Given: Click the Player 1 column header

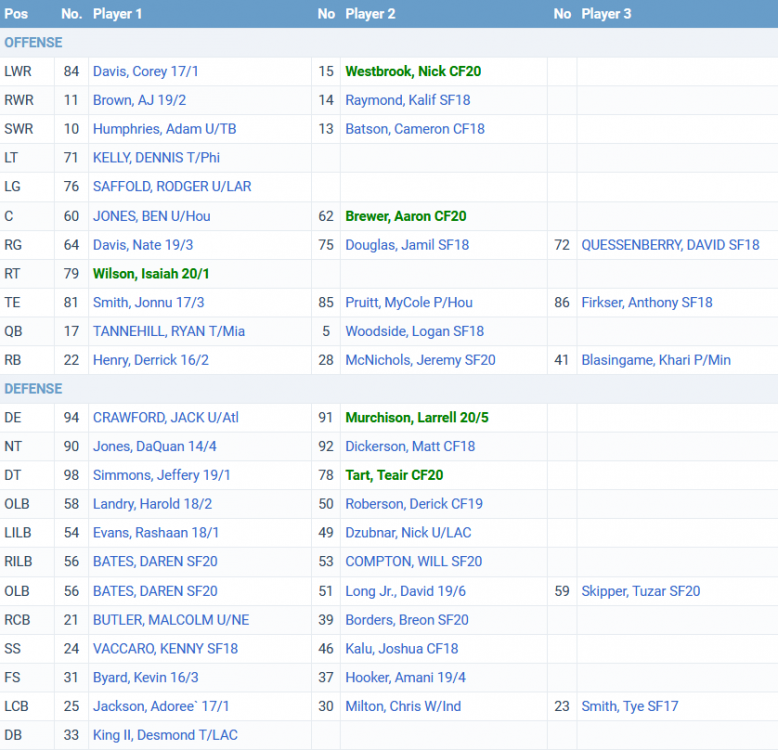Looking at the screenshot, I should click(x=117, y=14).
